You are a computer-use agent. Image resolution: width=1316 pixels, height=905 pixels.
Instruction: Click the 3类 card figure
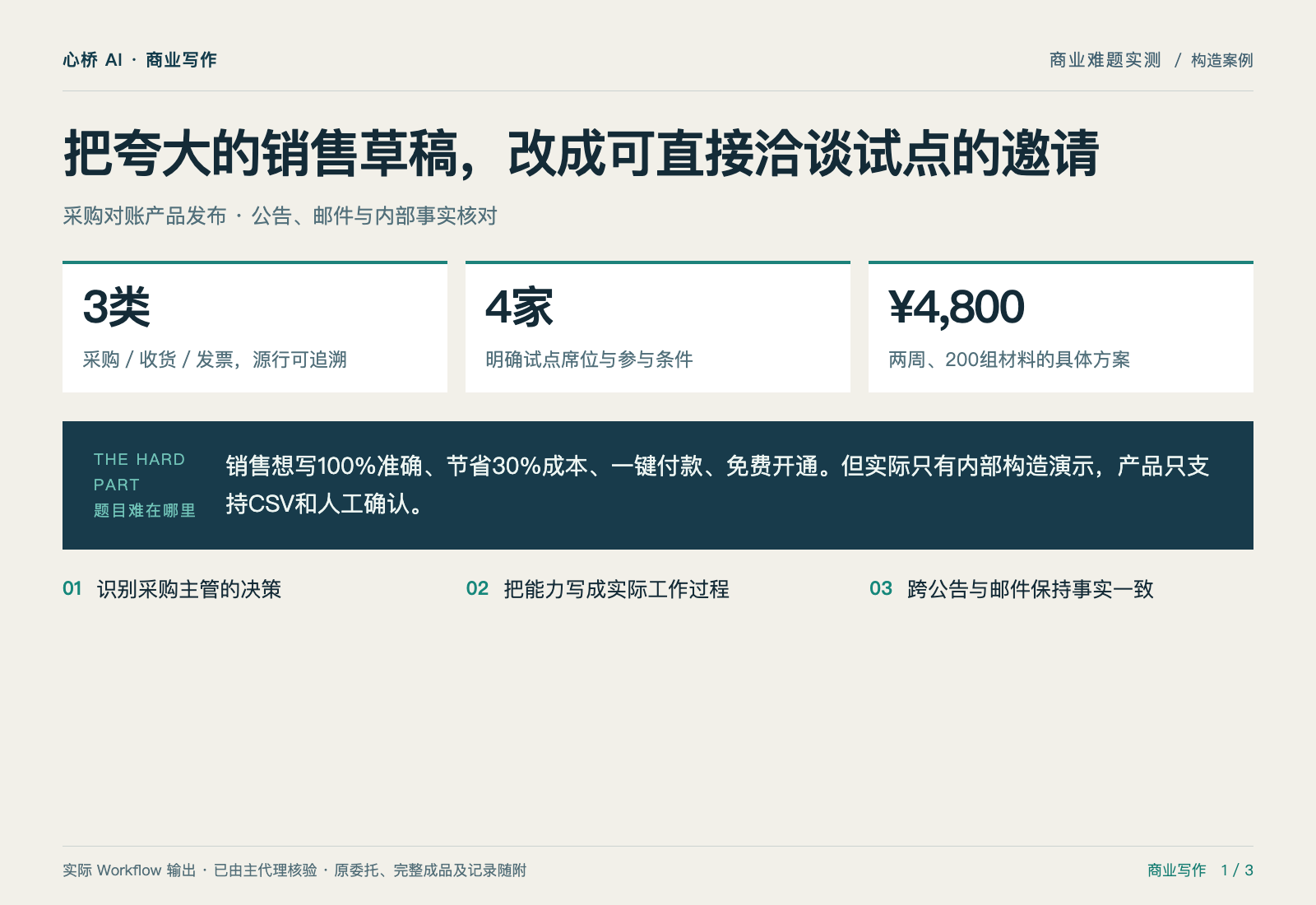point(116,307)
